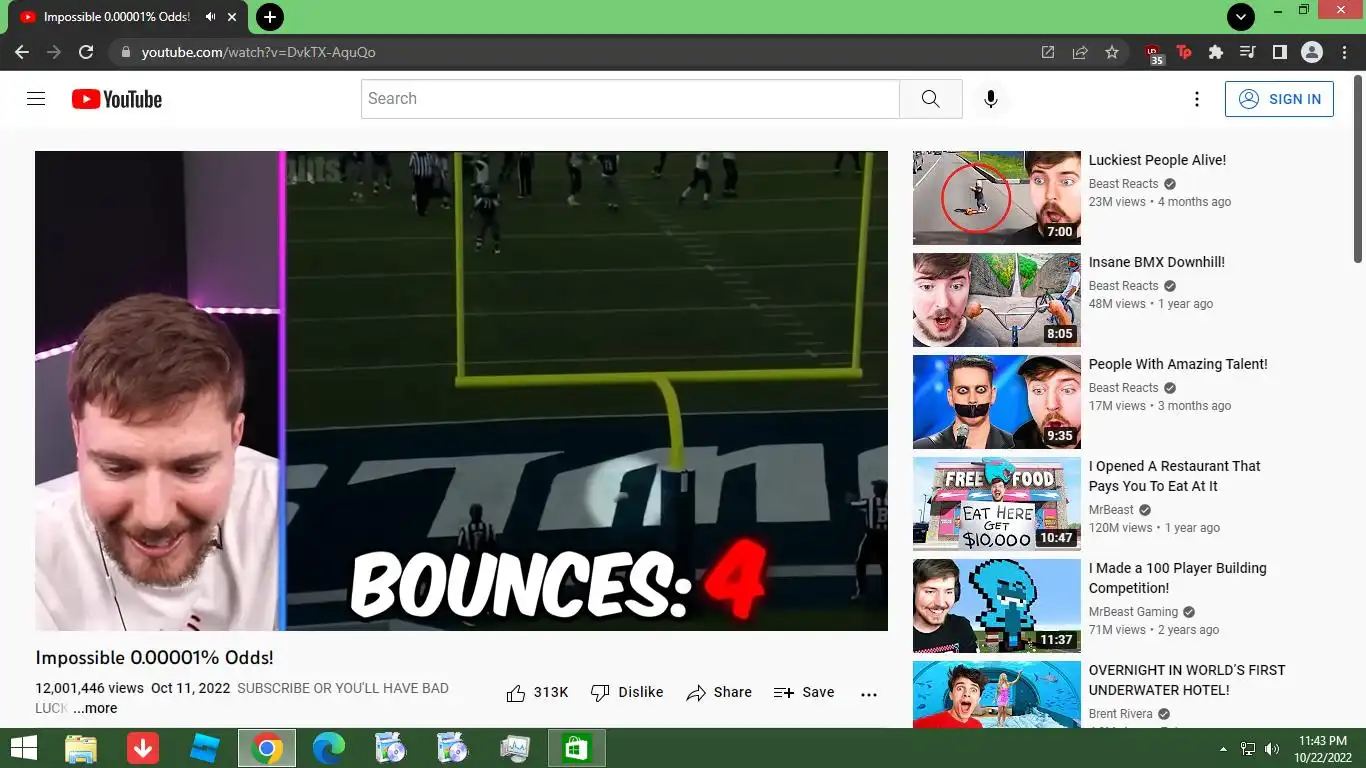The width and height of the screenshot is (1366, 768).
Task: Open title People With Amazing Talent!
Action: [x=1178, y=364]
